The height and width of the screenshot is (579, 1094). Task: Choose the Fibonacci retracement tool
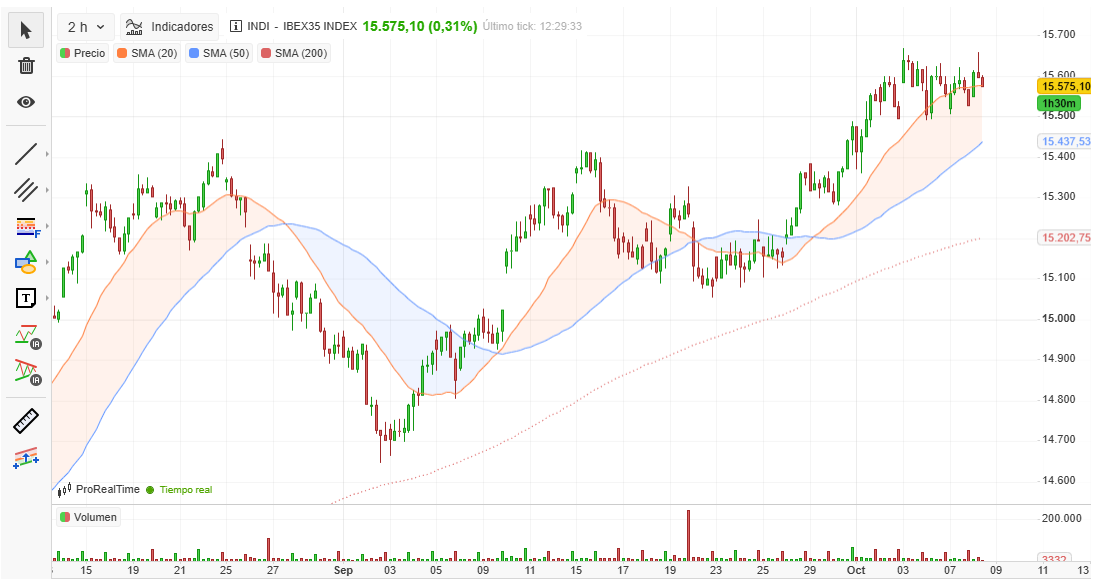click(x=26, y=227)
